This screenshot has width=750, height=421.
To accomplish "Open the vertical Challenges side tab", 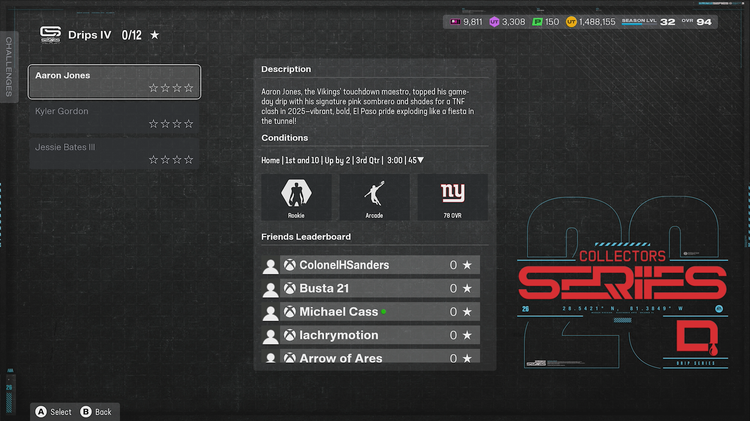I will [9, 67].
